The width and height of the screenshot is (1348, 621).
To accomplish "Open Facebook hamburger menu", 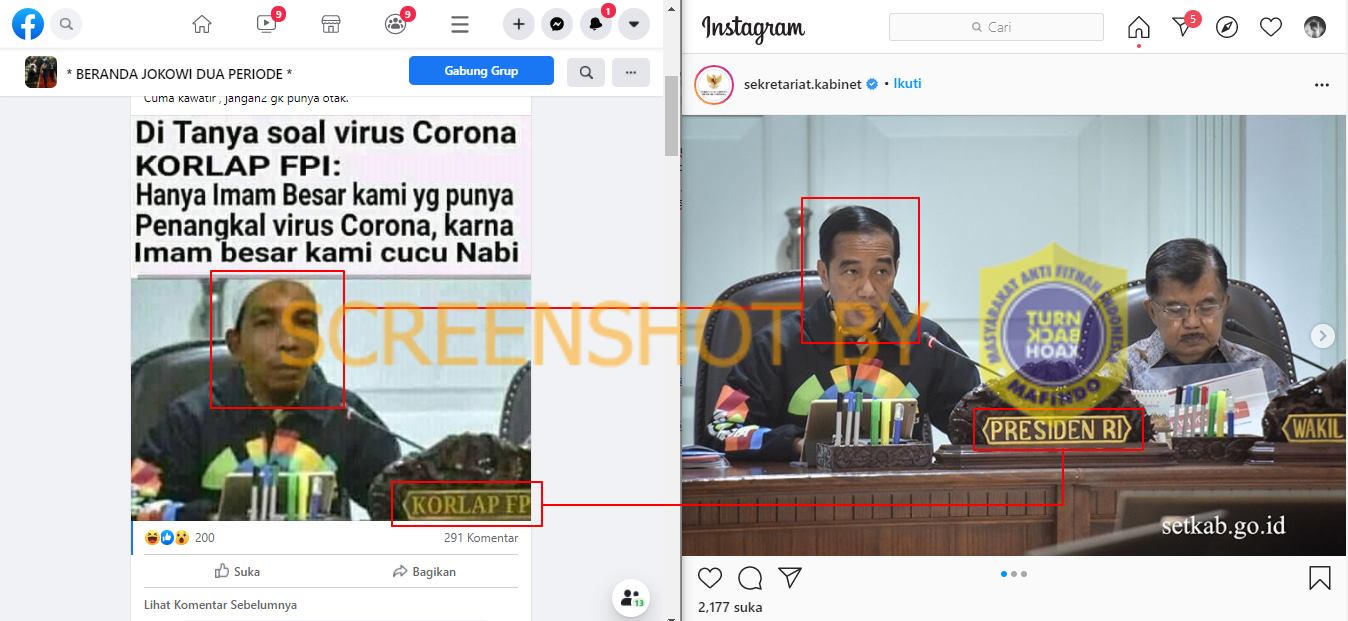I will point(460,24).
